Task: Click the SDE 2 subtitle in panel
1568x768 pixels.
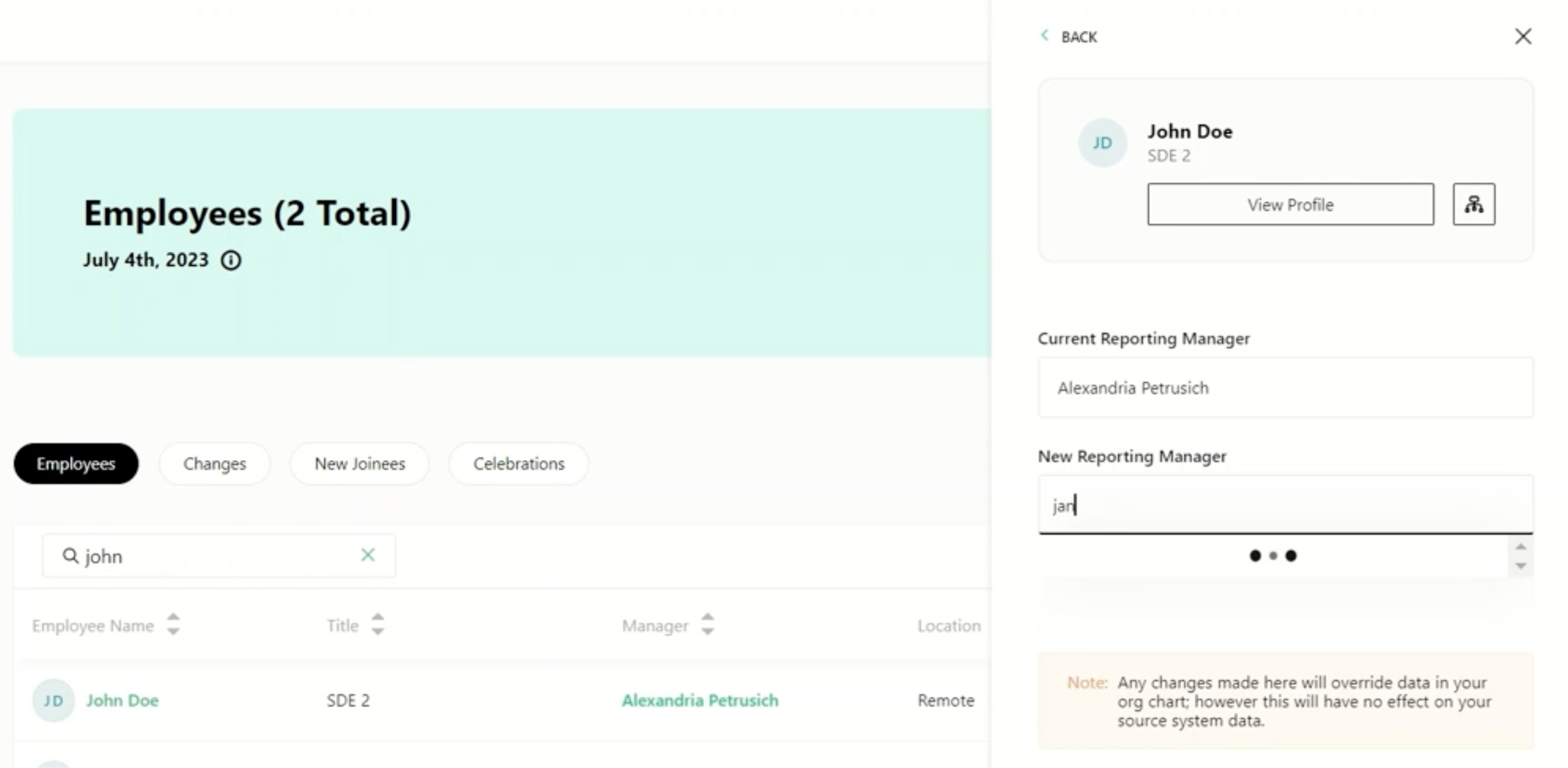Action: [1168, 156]
